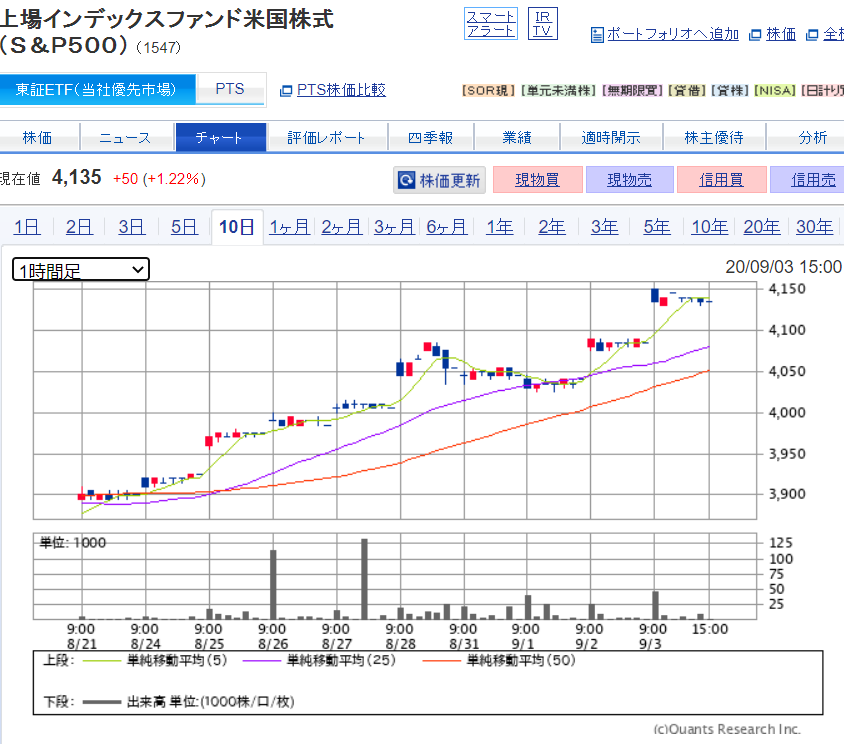Switch to the PTS market tab
This screenshot has height=744, width=844.
(x=230, y=90)
